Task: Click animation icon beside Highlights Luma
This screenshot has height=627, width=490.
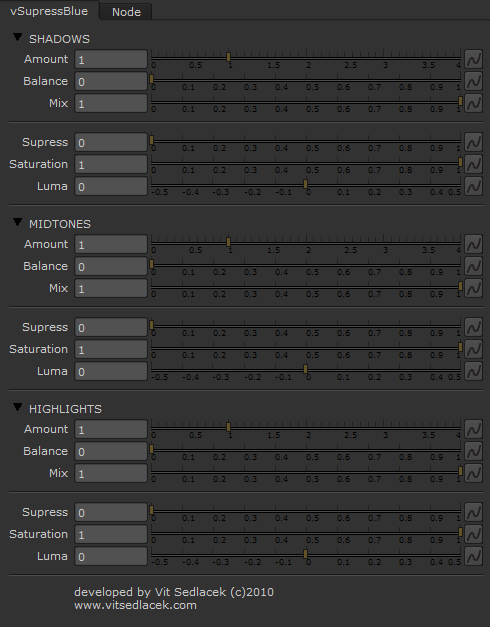Action: coord(474,557)
